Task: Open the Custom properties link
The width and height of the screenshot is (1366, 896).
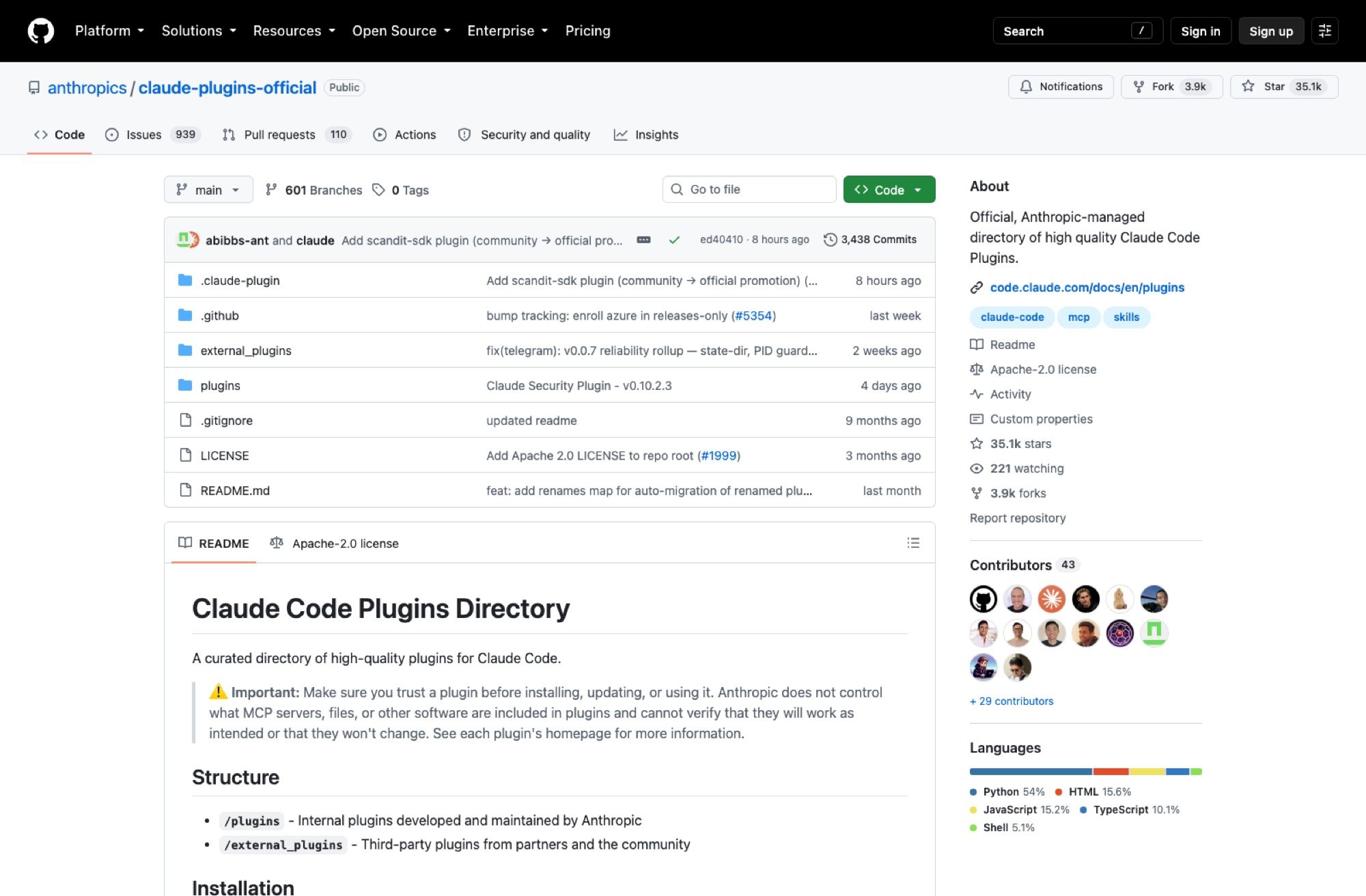Action: point(1041,419)
